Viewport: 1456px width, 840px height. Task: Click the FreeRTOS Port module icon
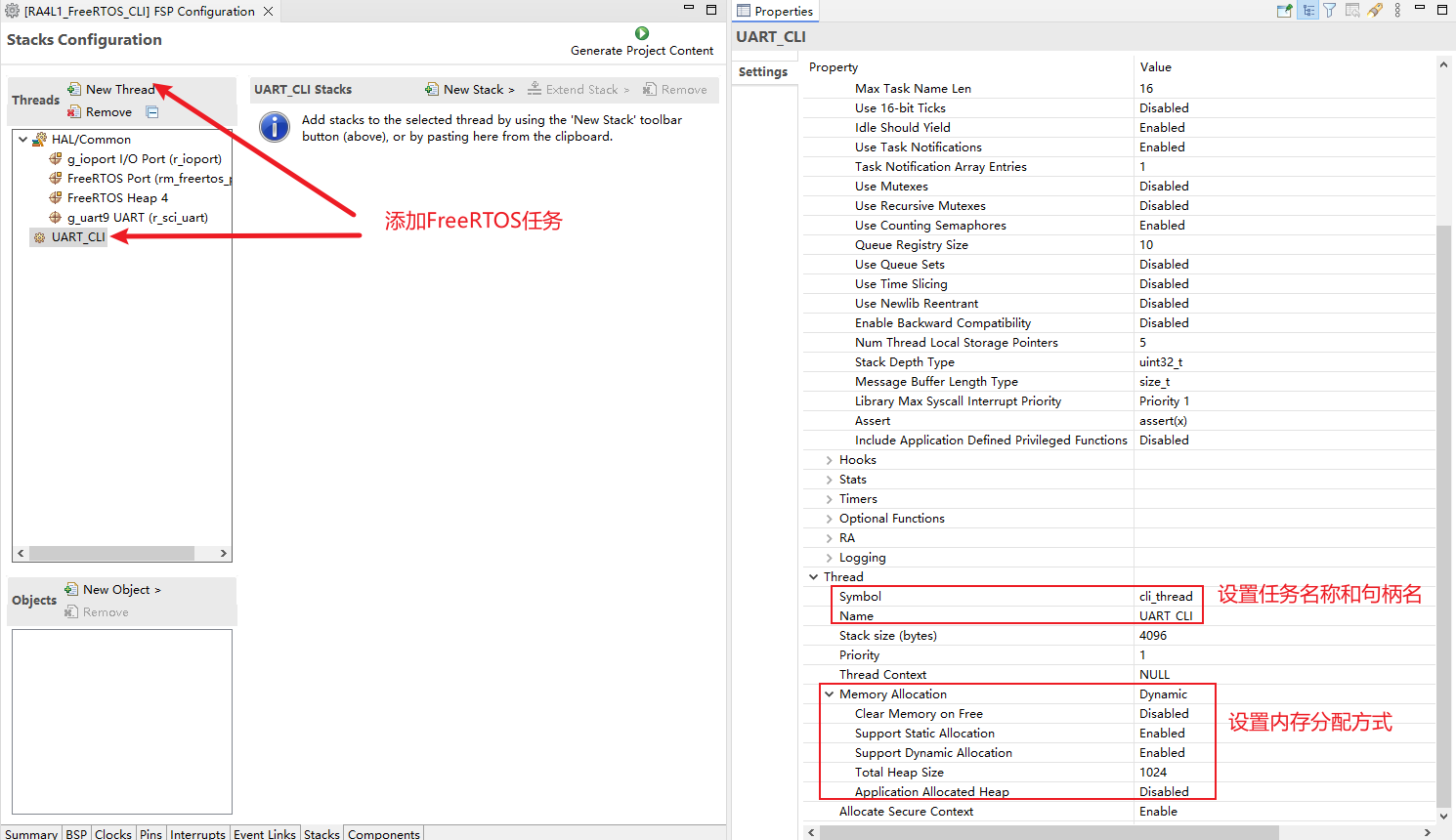(56, 179)
